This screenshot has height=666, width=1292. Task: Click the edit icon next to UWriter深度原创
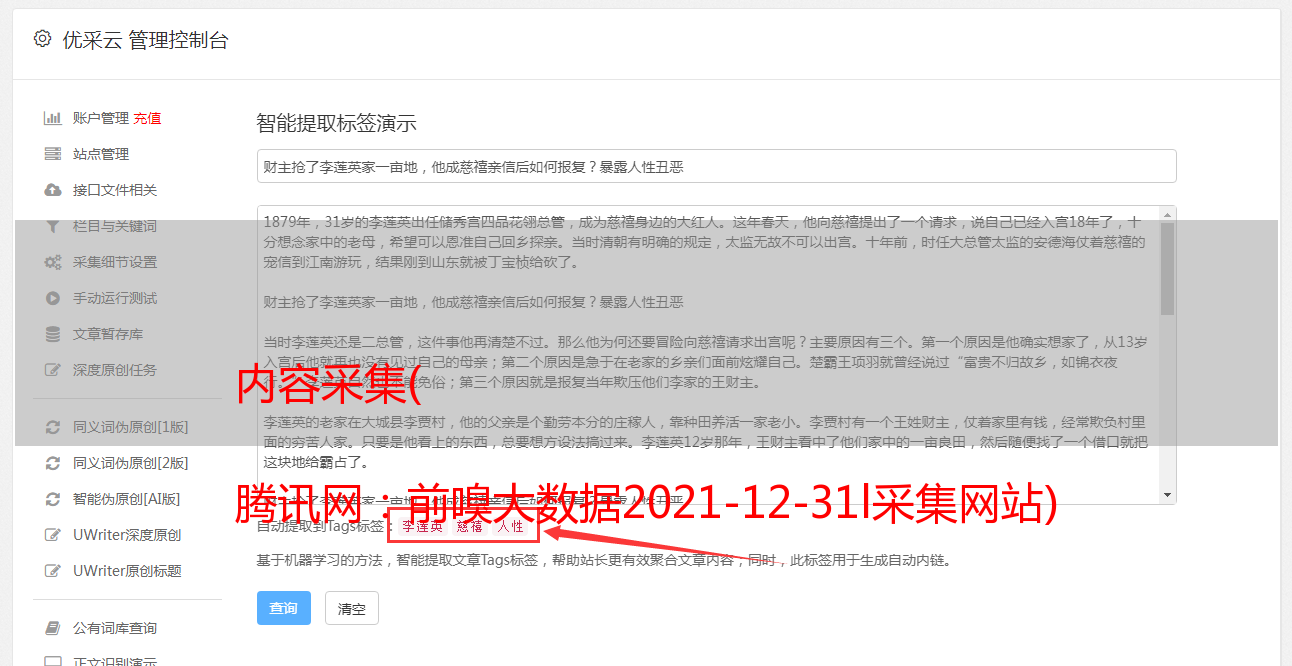52,535
